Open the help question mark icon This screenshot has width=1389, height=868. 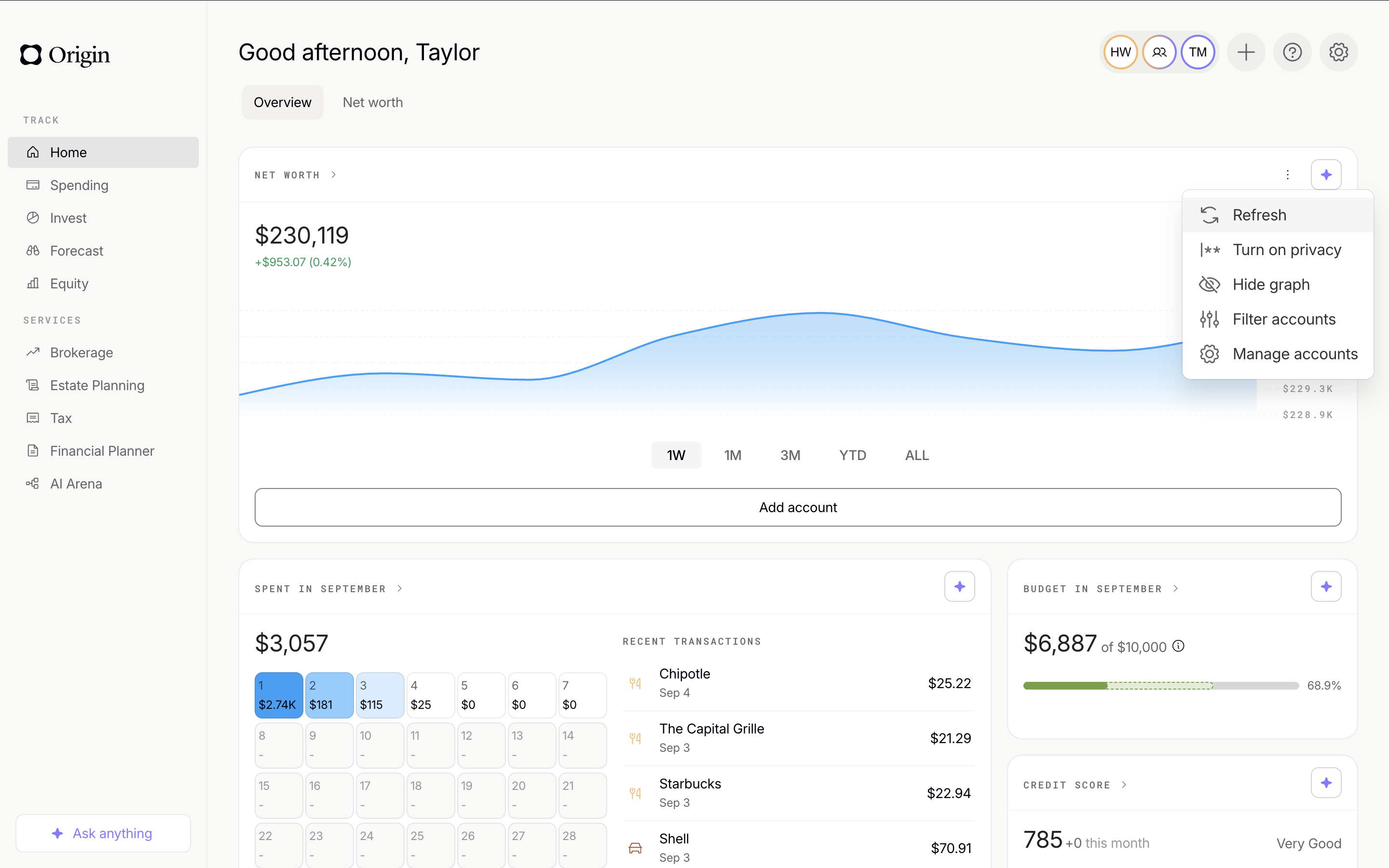[1292, 52]
